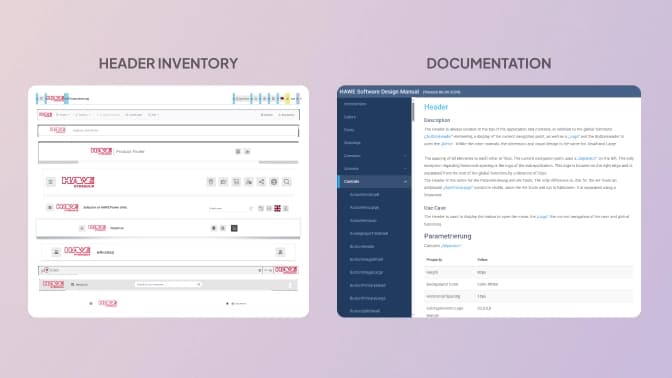Click clipboard icon in large HAWE header

click(211, 182)
